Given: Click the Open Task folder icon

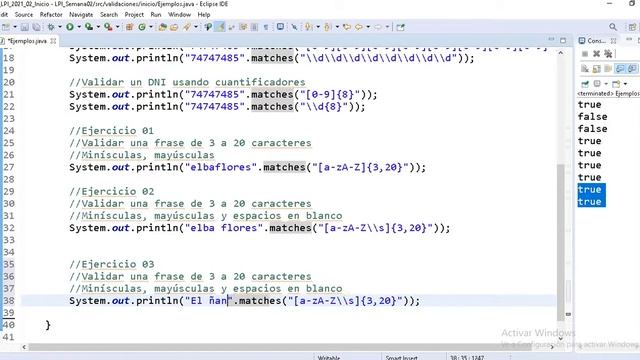Looking at the screenshot, I should click(x=174, y=27).
